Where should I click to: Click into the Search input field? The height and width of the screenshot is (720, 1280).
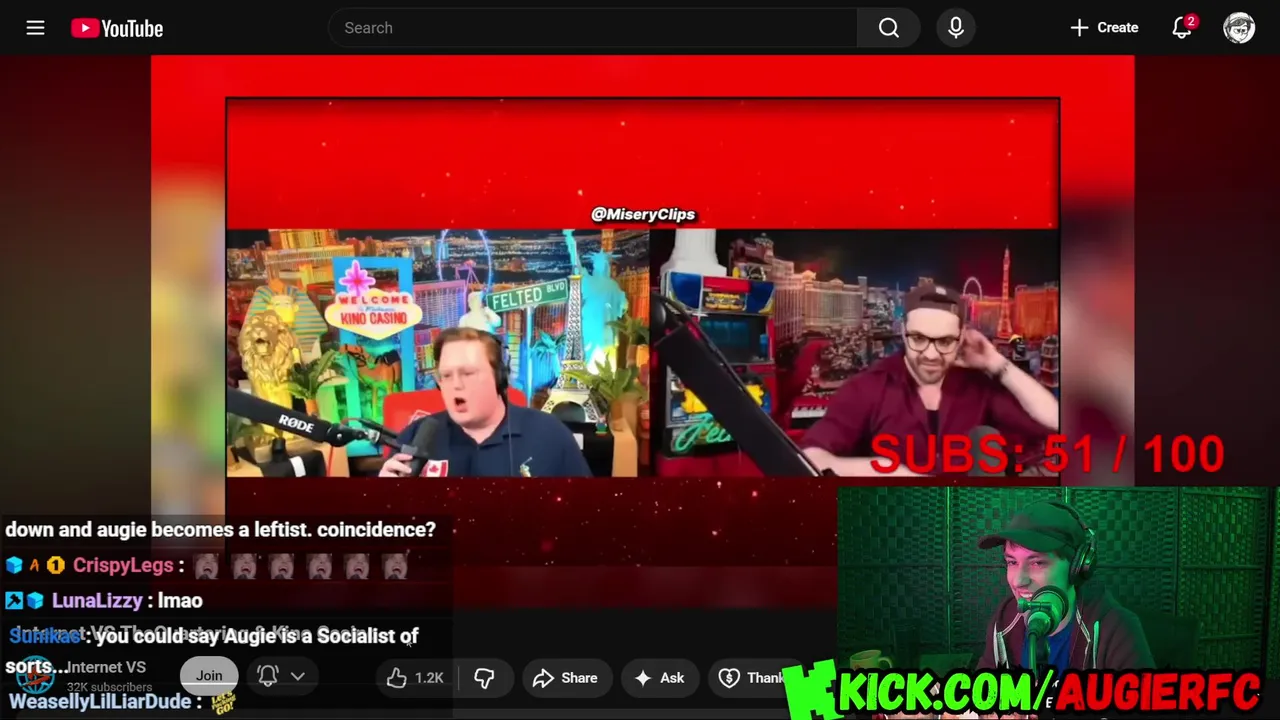click(x=593, y=28)
